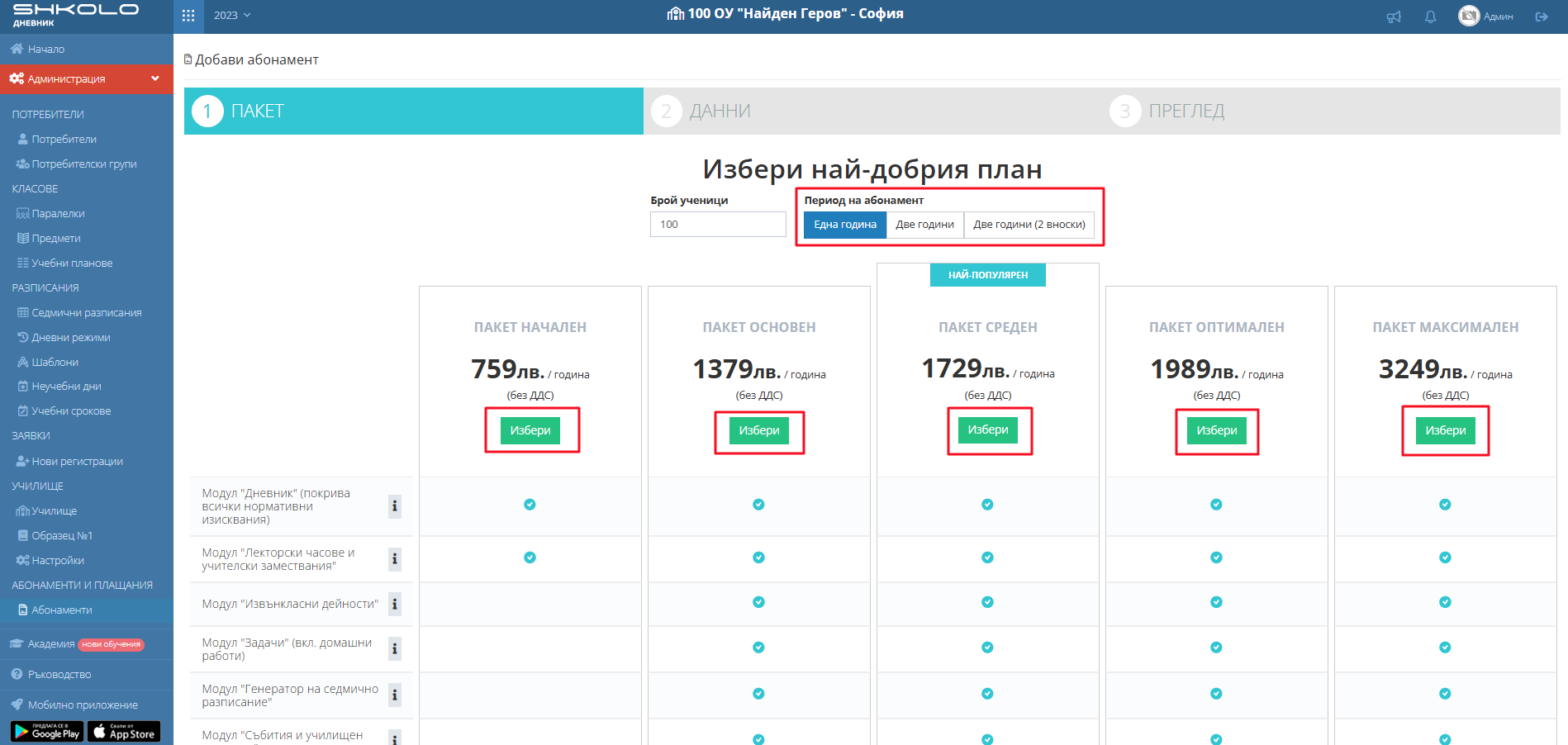Choose the Пакет Начален plan
Viewport: 1568px width, 745px height.
coord(530,430)
